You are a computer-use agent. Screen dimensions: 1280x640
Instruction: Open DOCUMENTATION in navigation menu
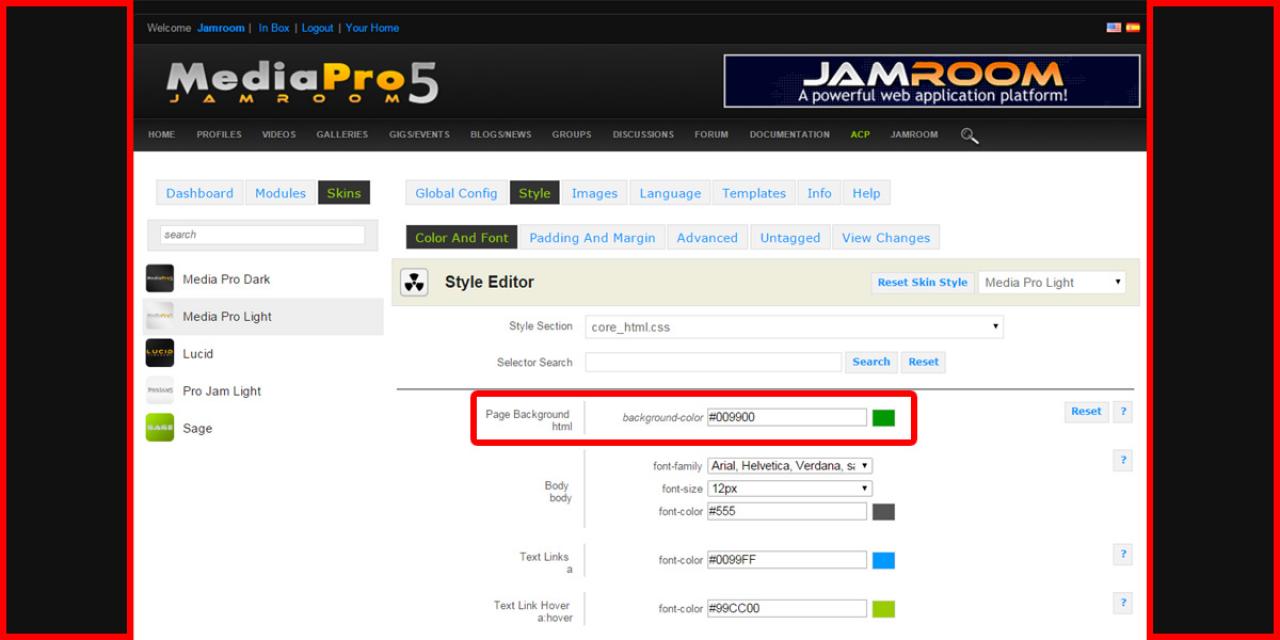click(789, 135)
